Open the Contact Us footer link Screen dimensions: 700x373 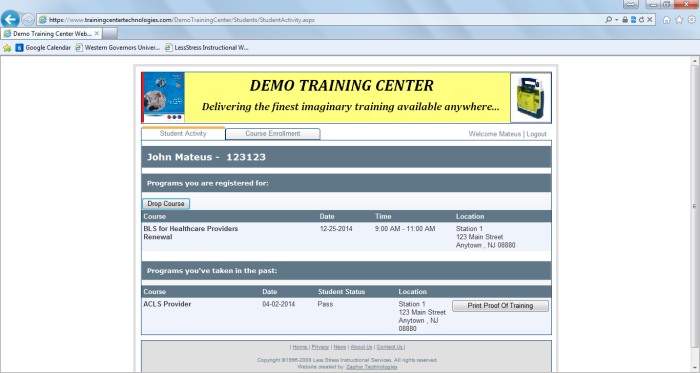390,347
